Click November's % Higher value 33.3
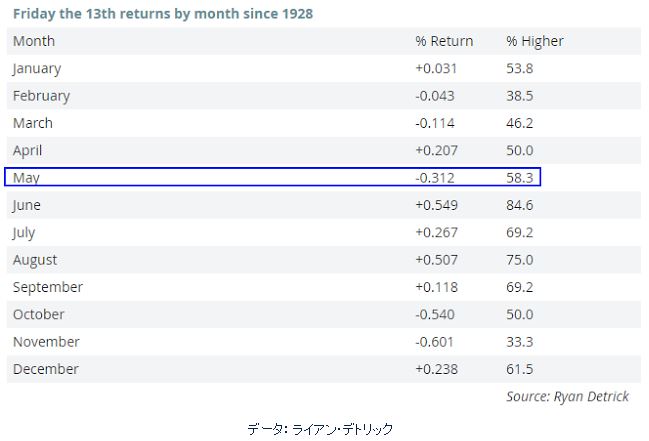The image size is (649, 441). [x=519, y=342]
